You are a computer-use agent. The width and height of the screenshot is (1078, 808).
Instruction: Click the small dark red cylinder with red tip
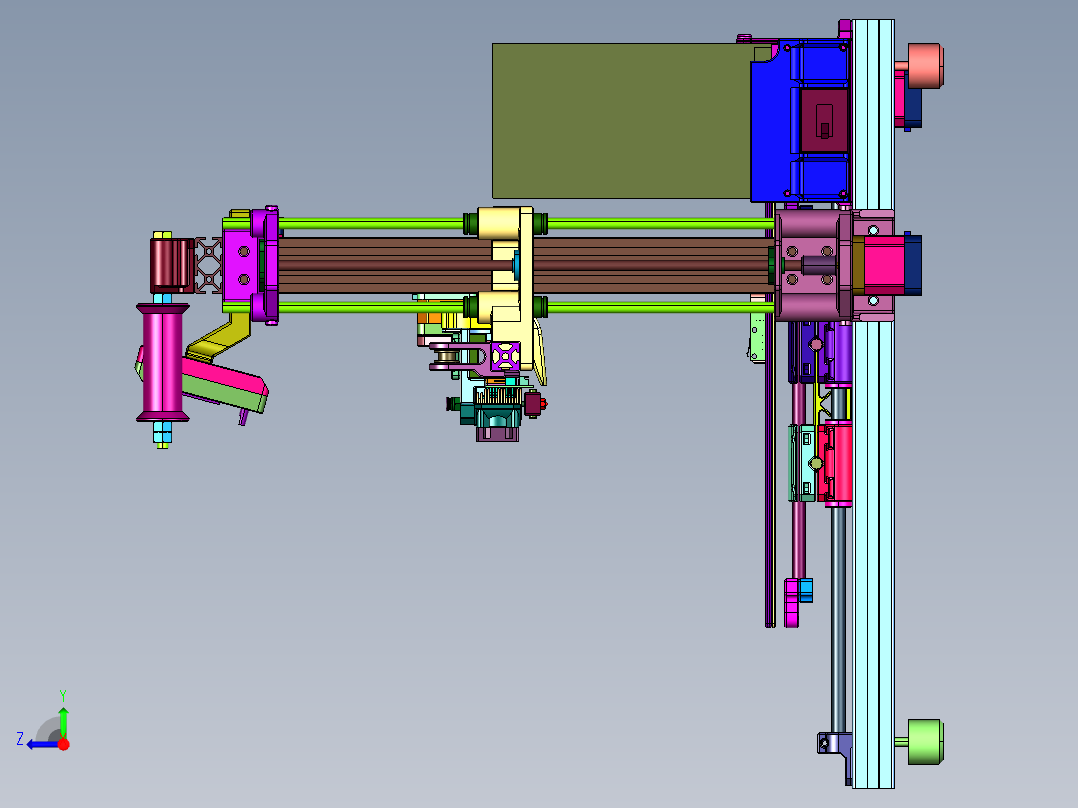(x=535, y=404)
